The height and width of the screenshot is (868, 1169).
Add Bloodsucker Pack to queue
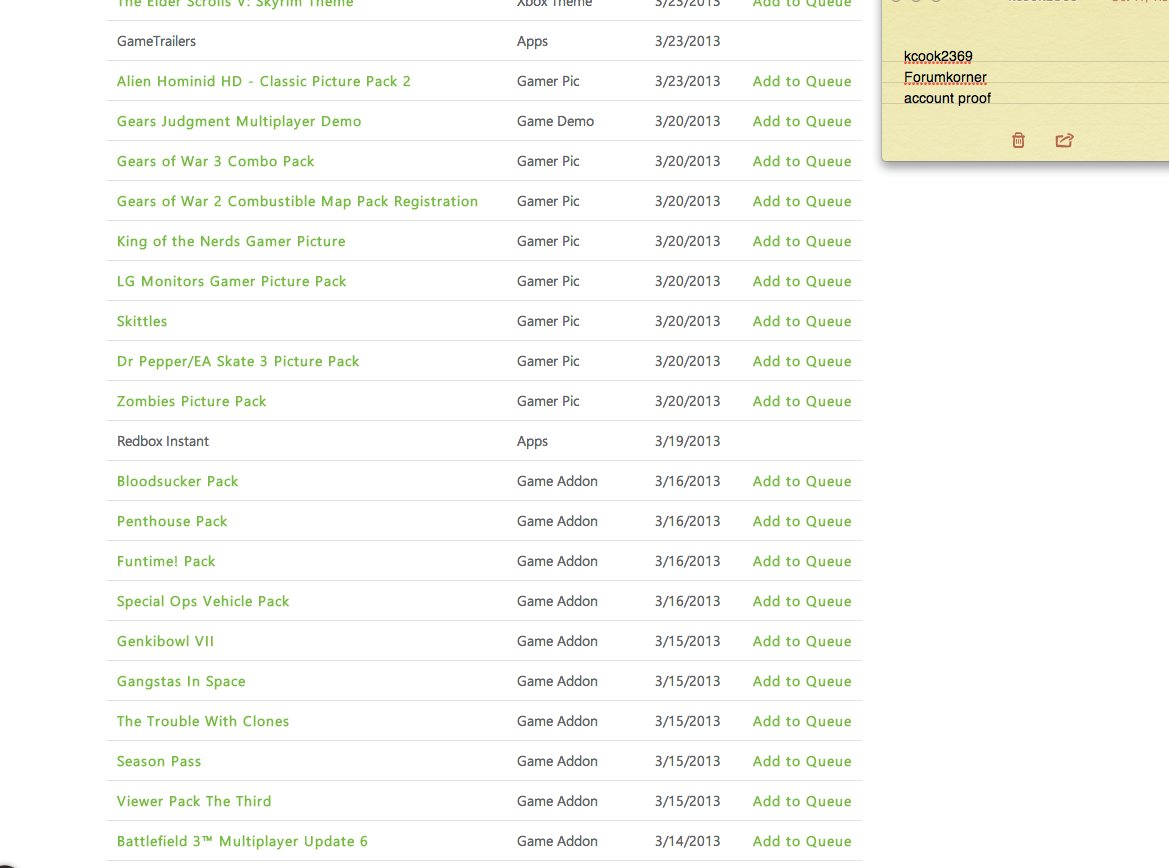(802, 482)
